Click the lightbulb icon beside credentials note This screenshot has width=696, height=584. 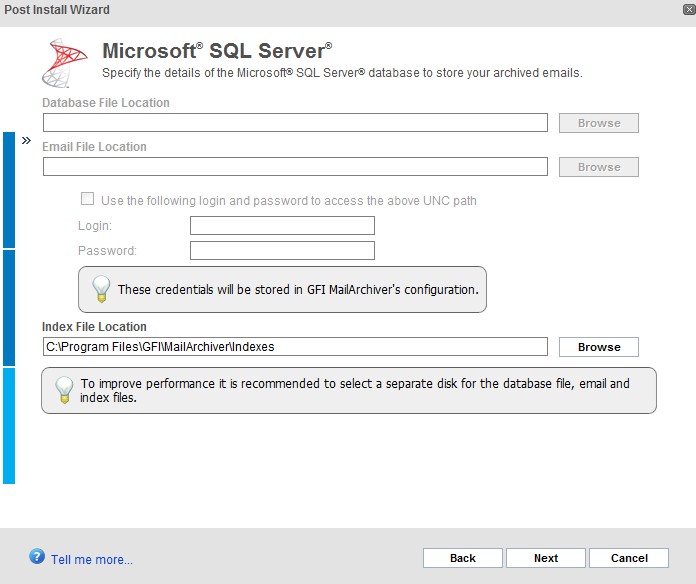point(101,289)
